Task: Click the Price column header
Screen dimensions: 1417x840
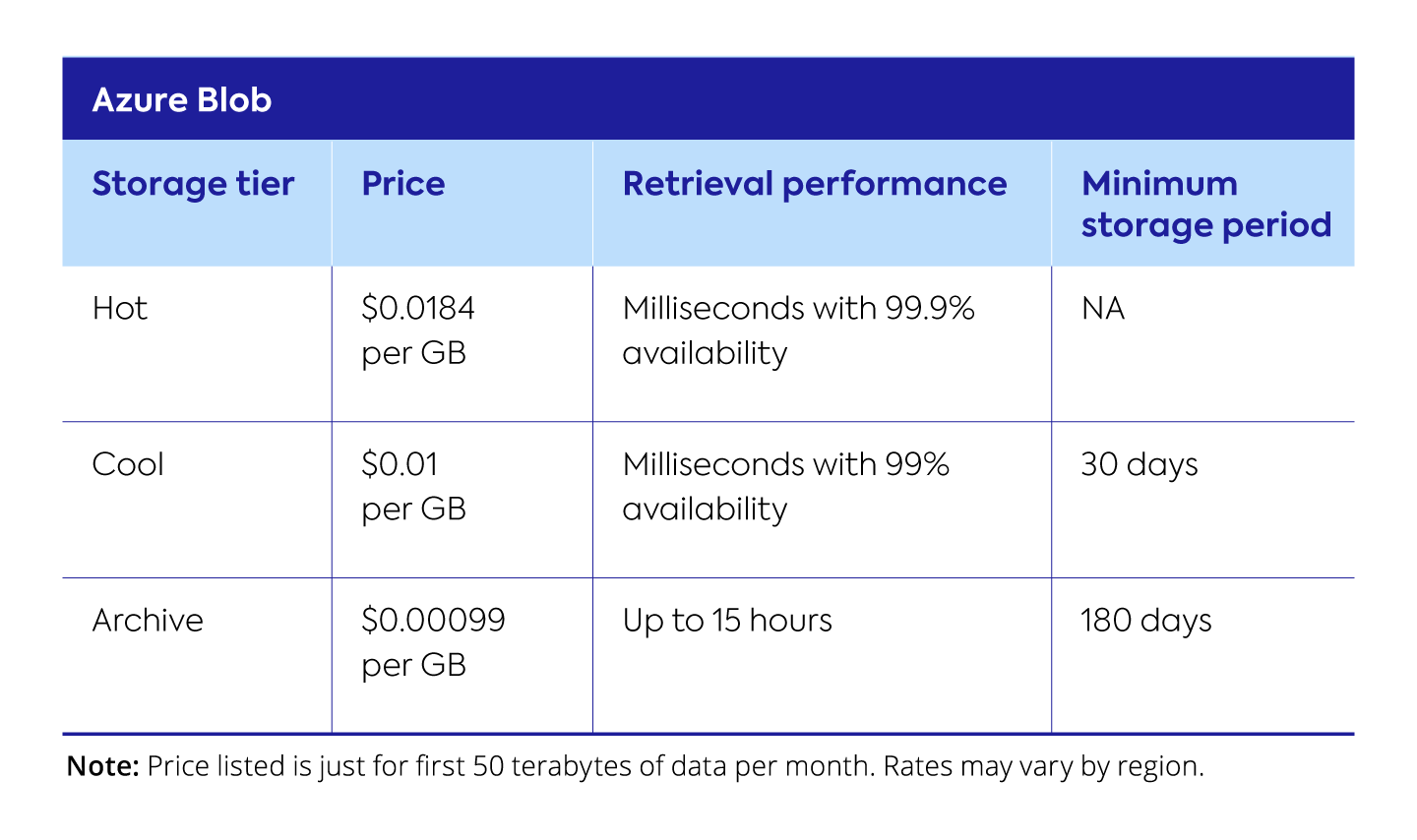Action: click(x=403, y=184)
